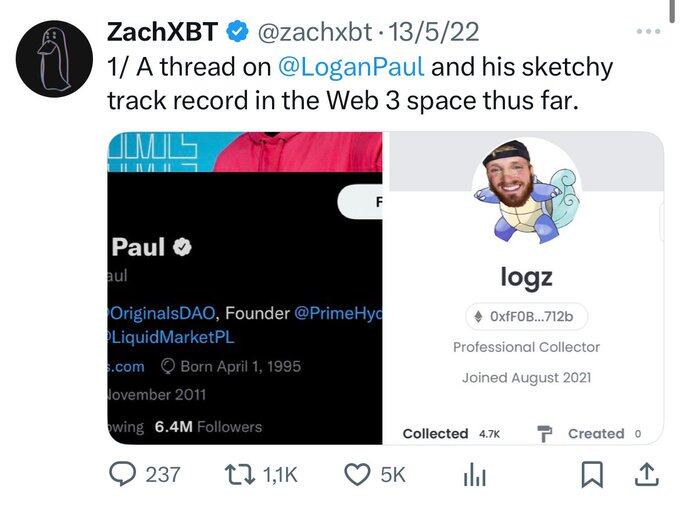Viewport: 680px width, 508px height.
Task: Open the Logan Paul Twitter profile screenshot
Action: click(245, 288)
